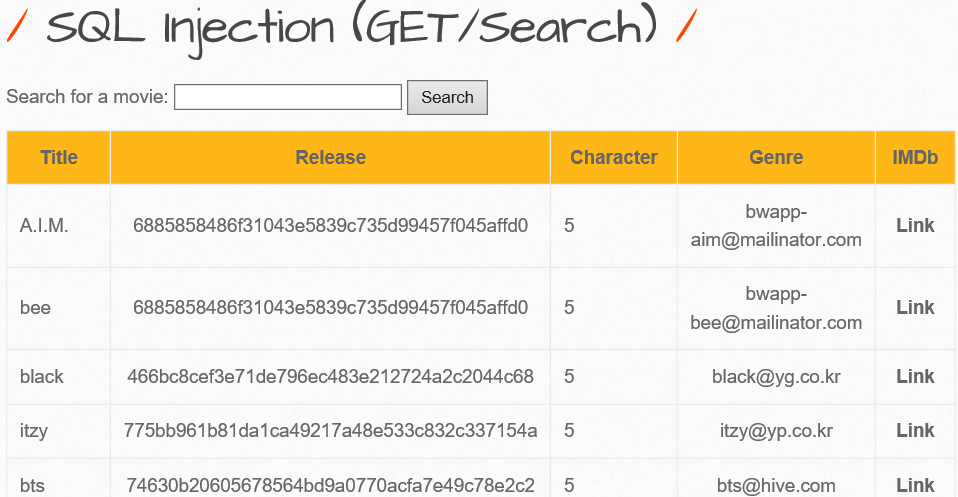Click the Search for a movie input field
The height and width of the screenshot is (497, 958).
click(288, 97)
